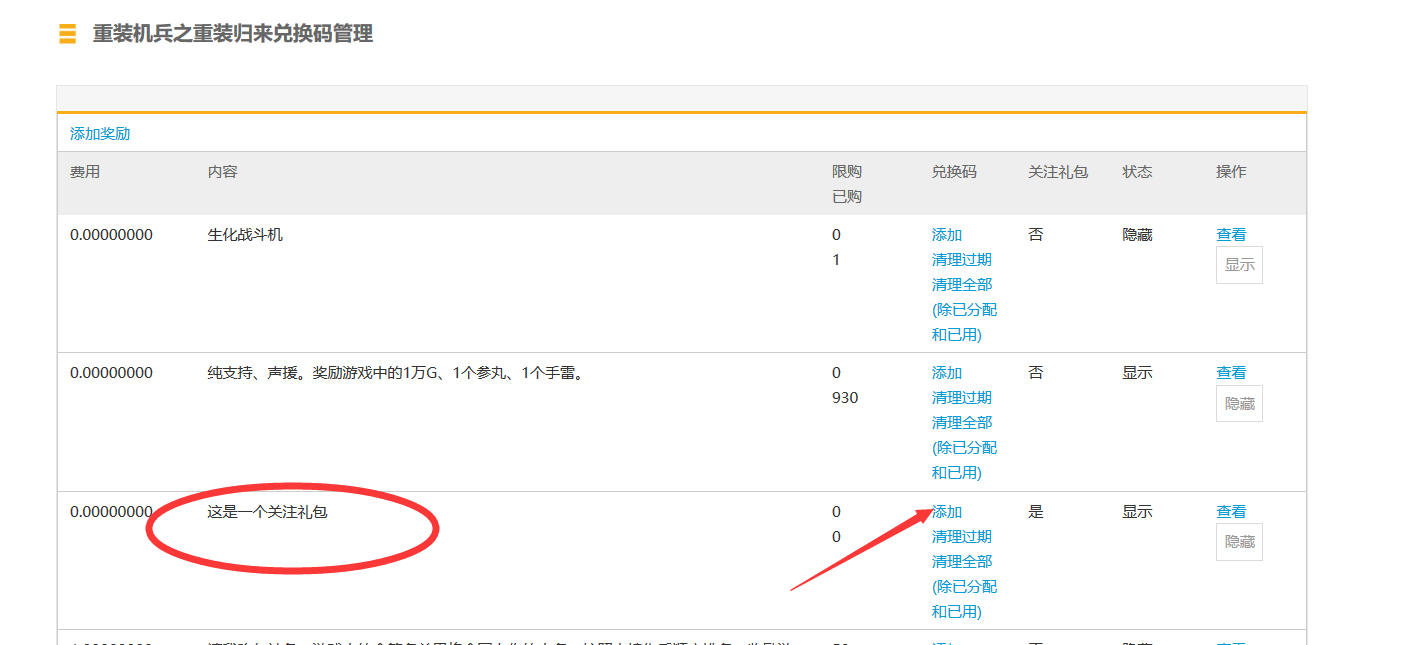Screen dimensions: 1419x645
Task: Click 添加 in the 纯支持、声援 row
Action: click(x=947, y=373)
